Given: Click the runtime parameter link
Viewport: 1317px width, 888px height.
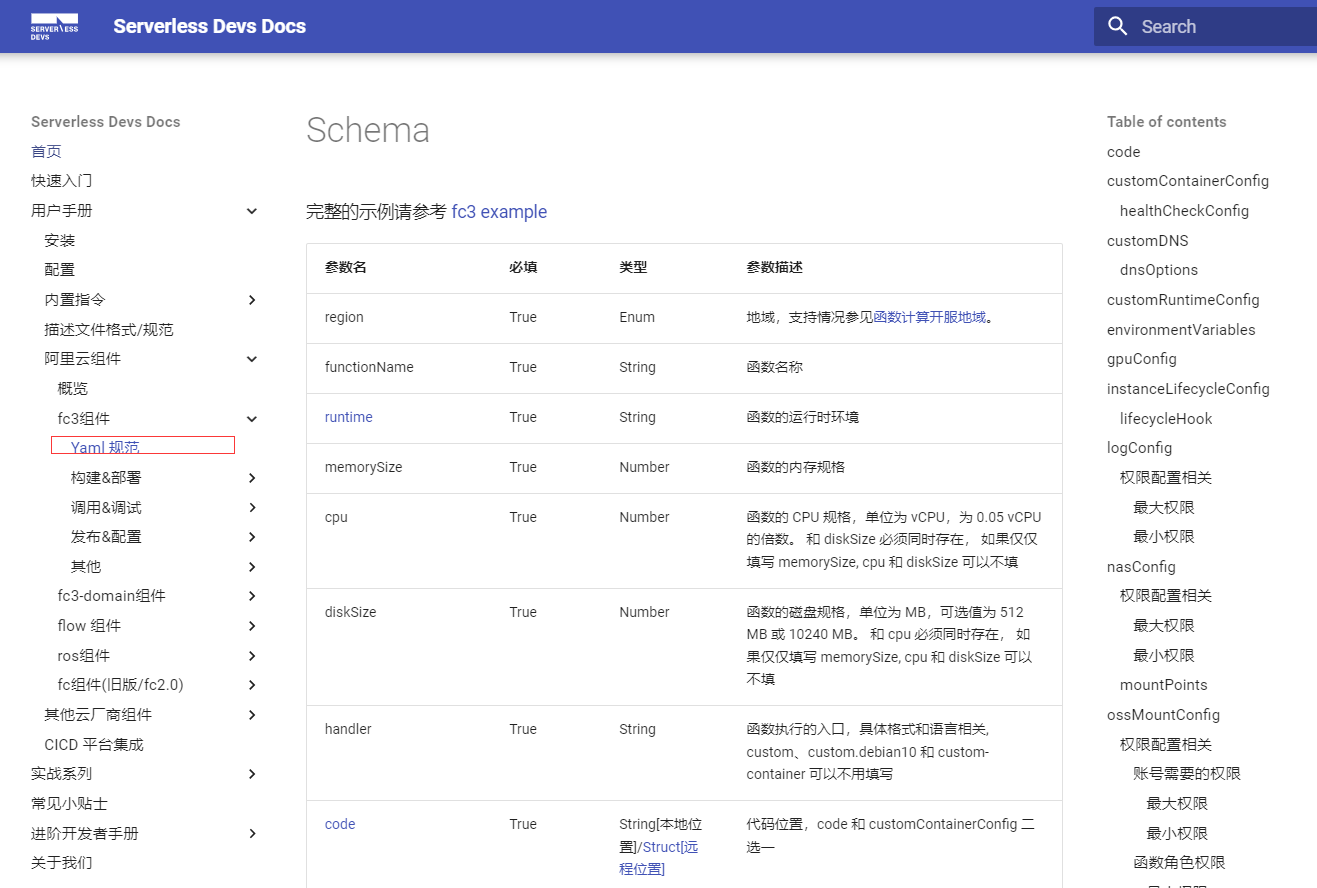Looking at the screenshot, I should click(349, 417).
